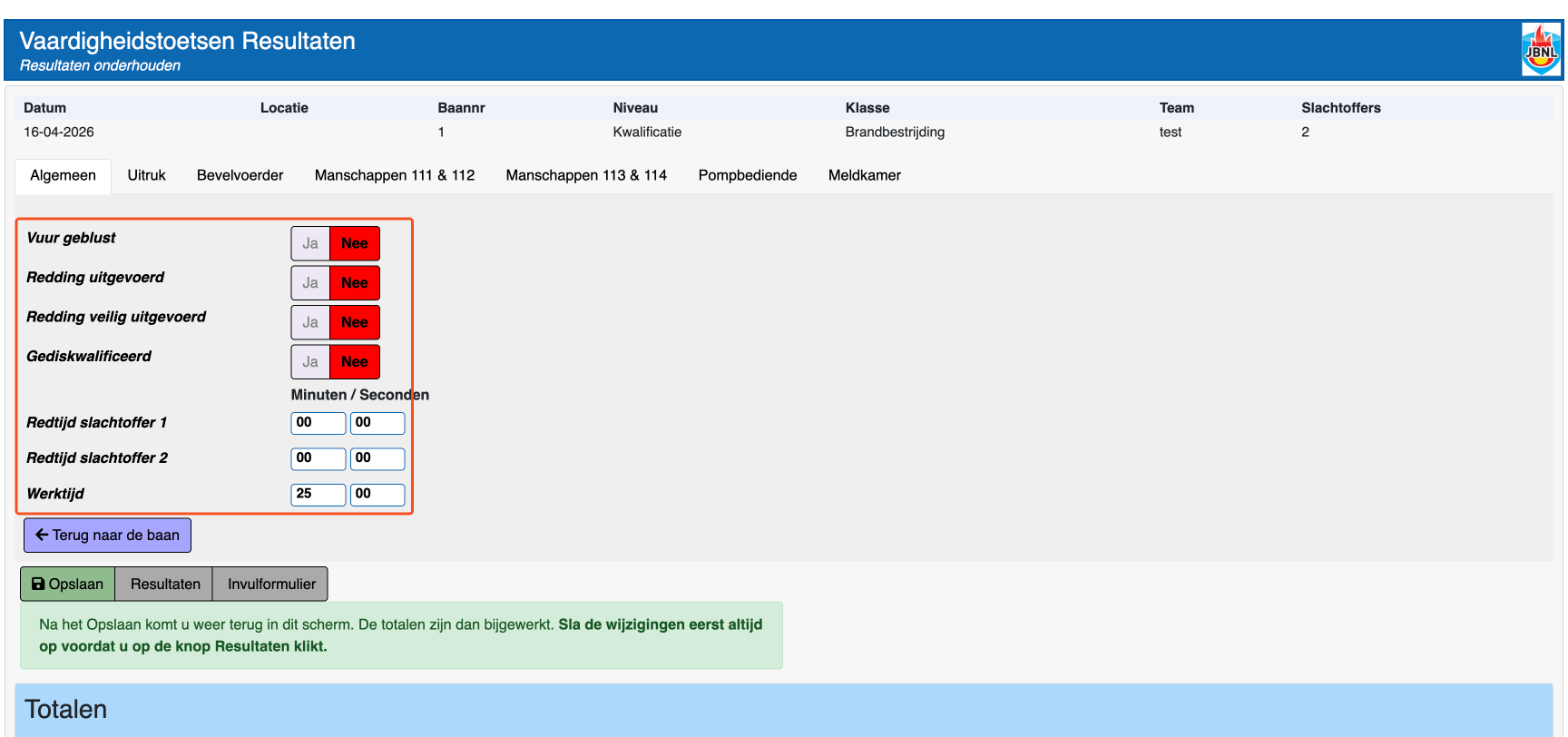Select the date value 16-04-2026
The height and width of the screenshot is (737, 1568).
[x=59, y=131]
